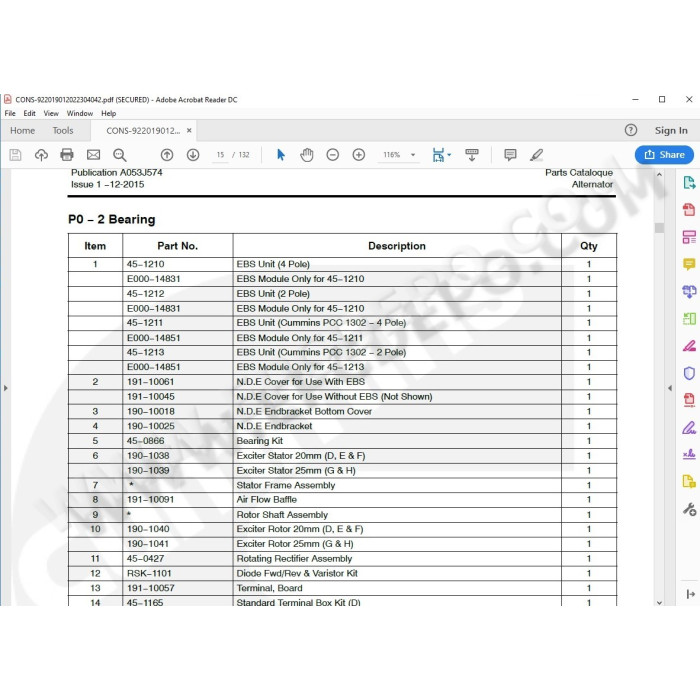Click the scroll up arrow

point(659,175)
